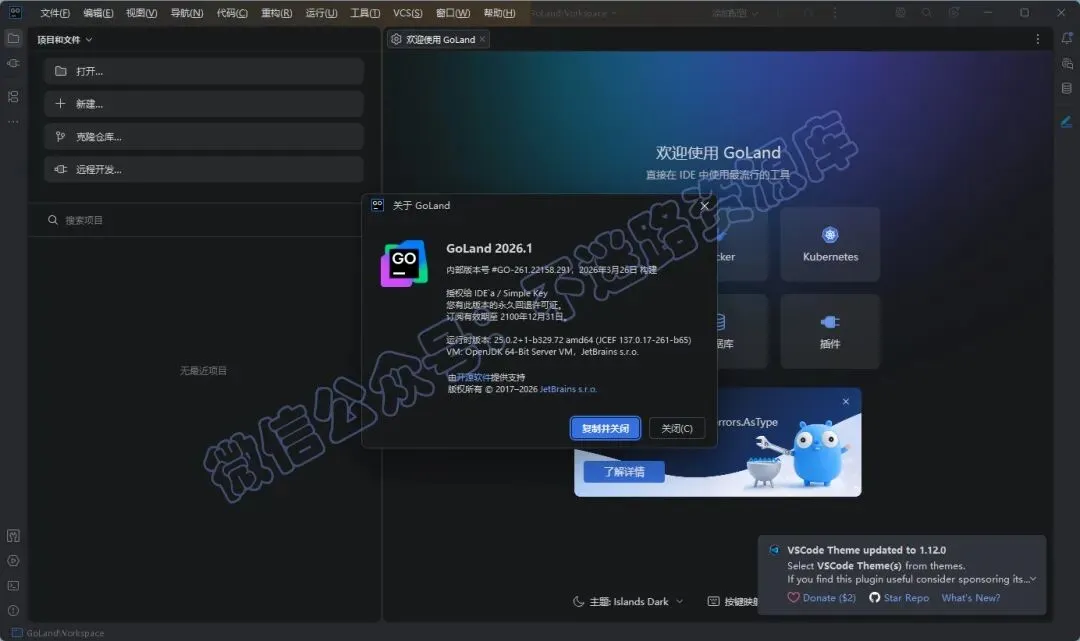The width and height of the screenshot is (1080, 641).
Task: Open the 插件 plugins card
Action: coord(830,331)
